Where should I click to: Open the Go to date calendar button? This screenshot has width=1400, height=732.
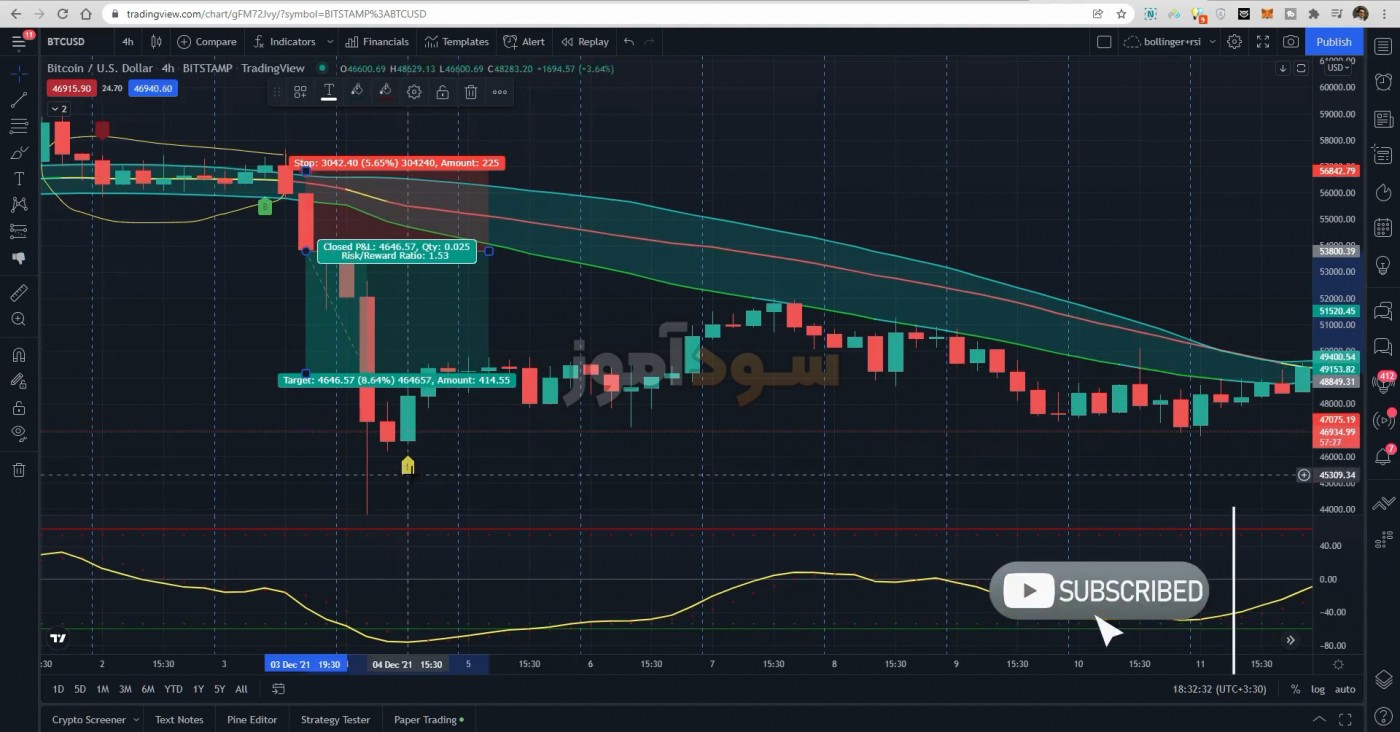[279, 689]
